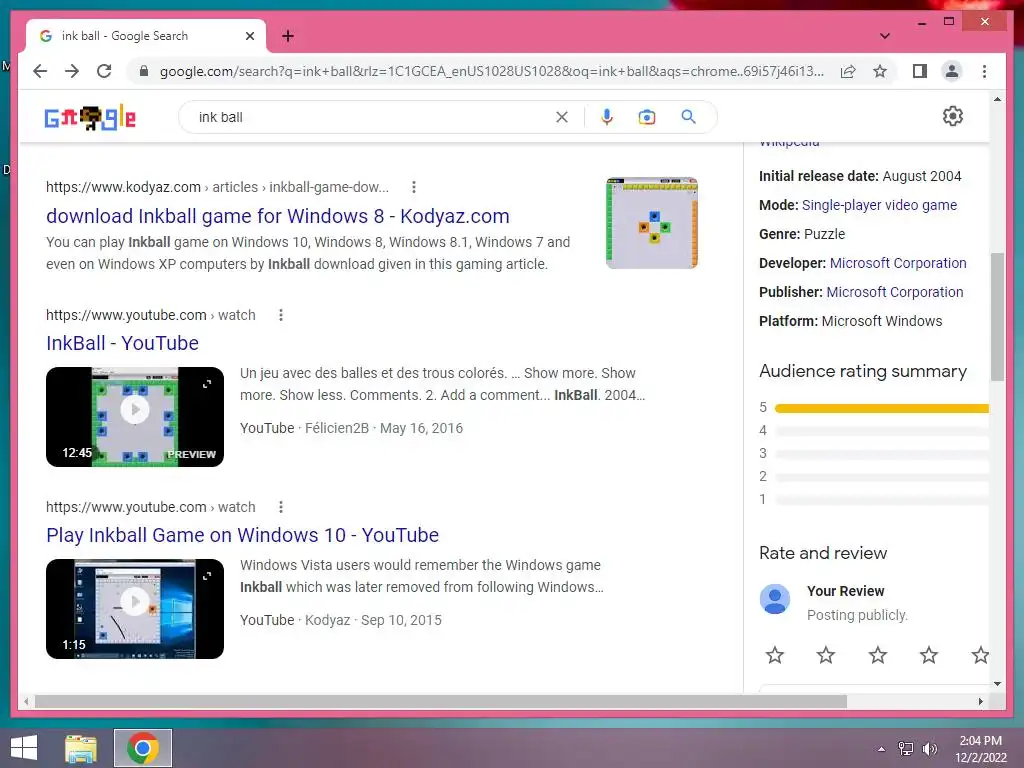Open Play Inkball Game on Windows 10 link
This screenshot has height=768, width=1024.
[242, 535]
